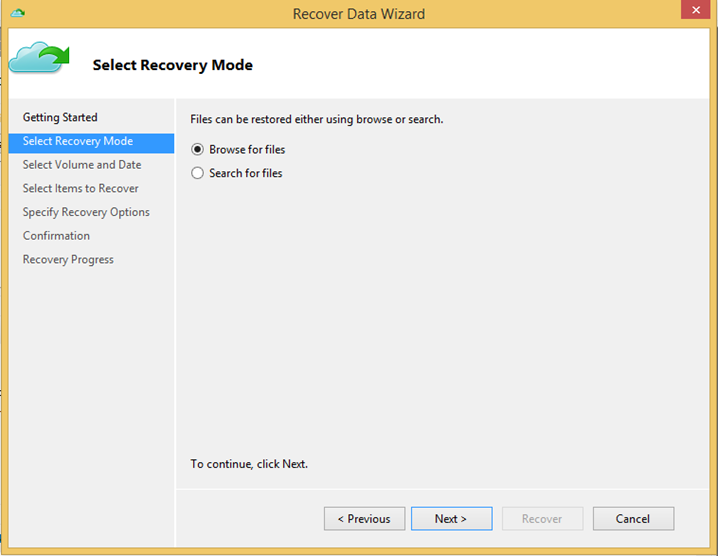This screenshot has height=556, width=718.
Task: Click the Previous button
Action: pos(364,518)
